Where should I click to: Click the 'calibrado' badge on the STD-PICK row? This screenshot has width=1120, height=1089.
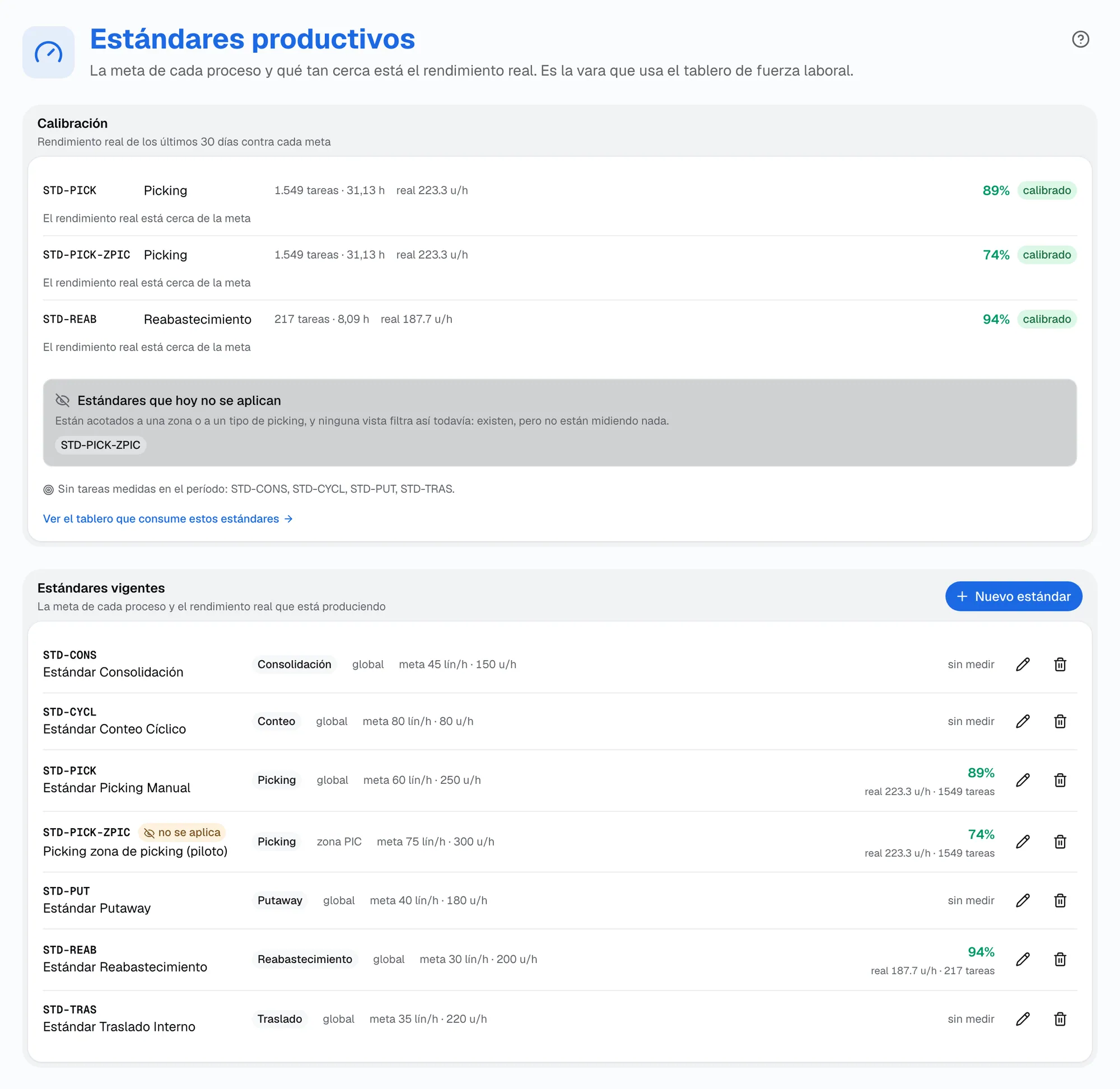pyautogui.click(x=1046, y=190)
